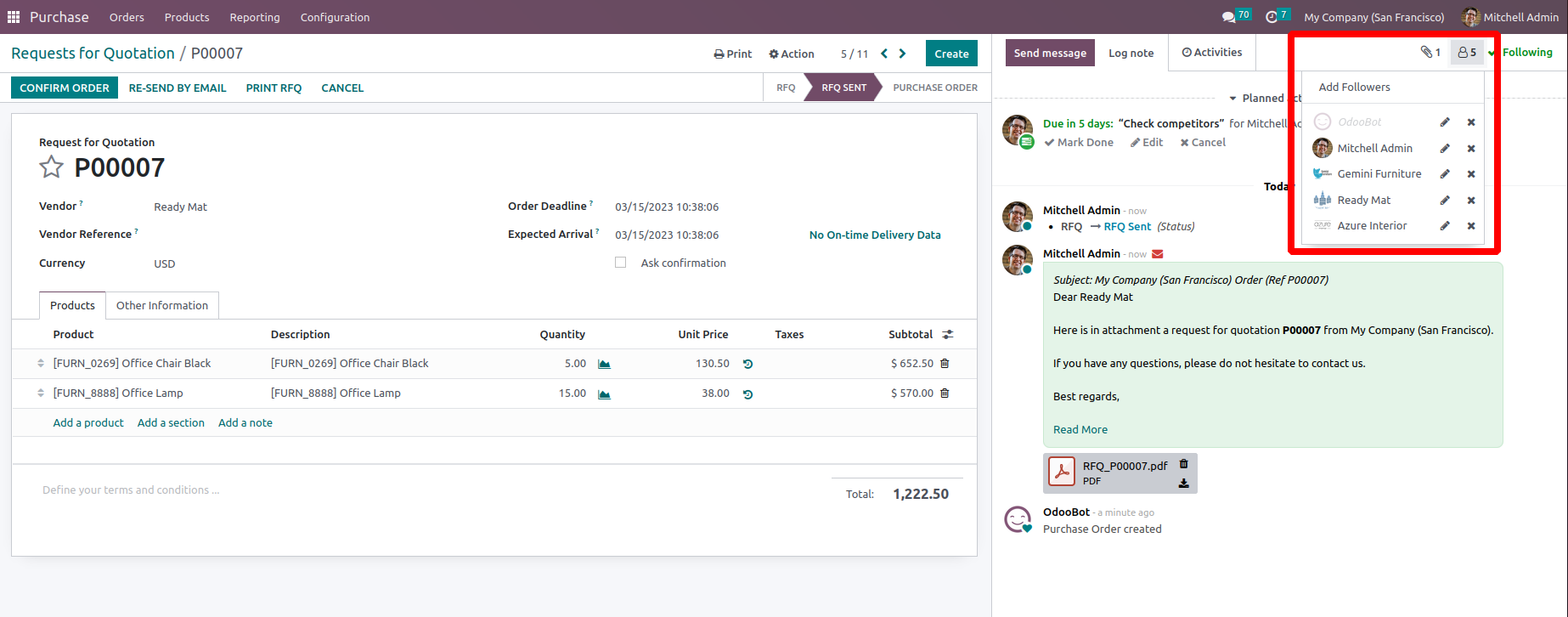The width and height of the screenshot is (1568, 617).
Task: Remove Ready Mat from followers
Action: [1471, 201]
